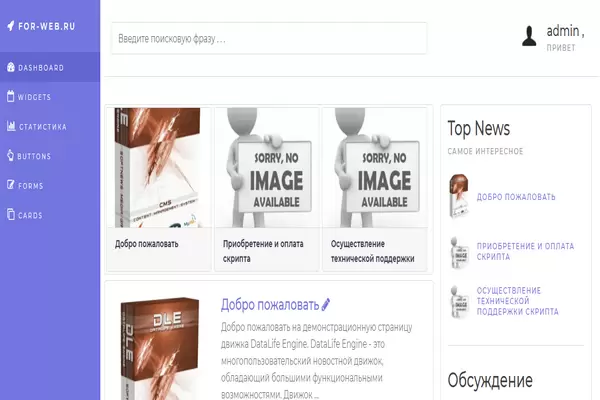
Task: Open 'Добро пожаловать' link in Top News
Action: pyautogui.click(x=516, y=197)
